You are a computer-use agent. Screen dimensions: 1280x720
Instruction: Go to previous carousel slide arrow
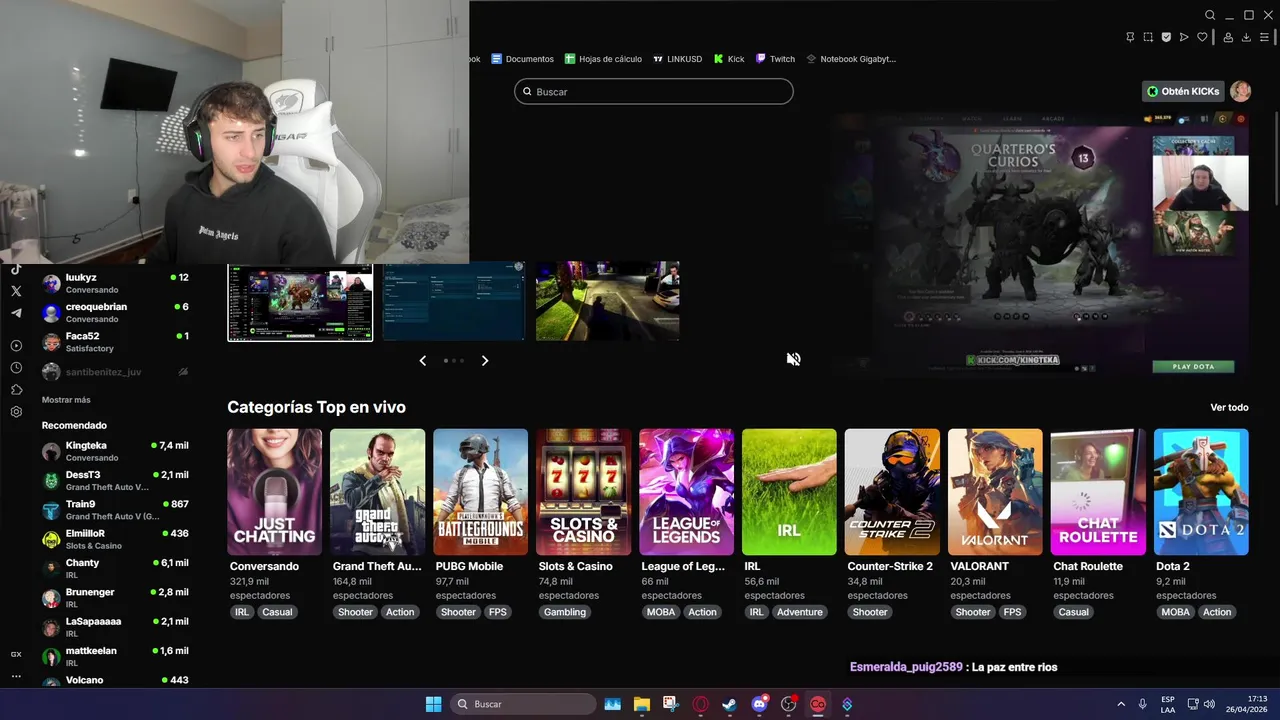(423, 360)
